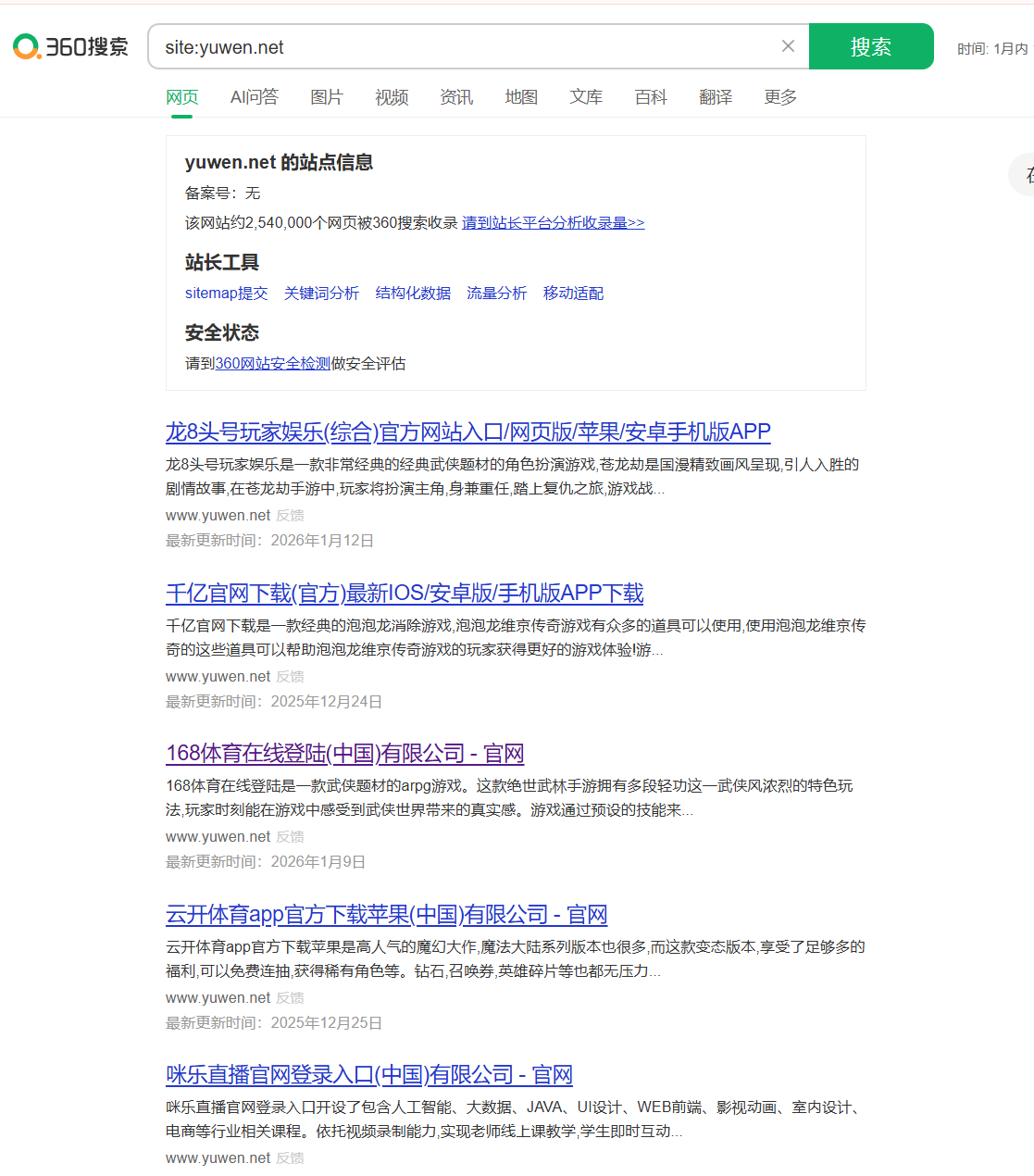Click the 备案号: 无 text

tap(223, 193)
